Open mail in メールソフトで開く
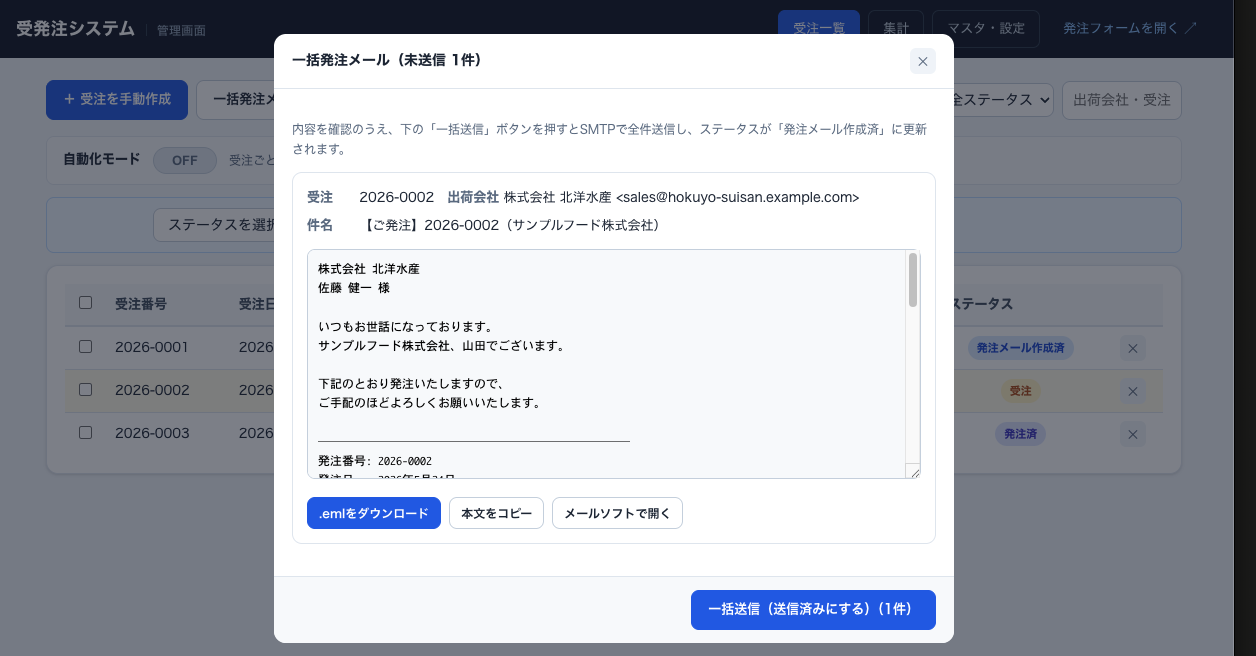The width and height of the screenshot is (1256, 656). pyautogui.click(x=617, y=513)
